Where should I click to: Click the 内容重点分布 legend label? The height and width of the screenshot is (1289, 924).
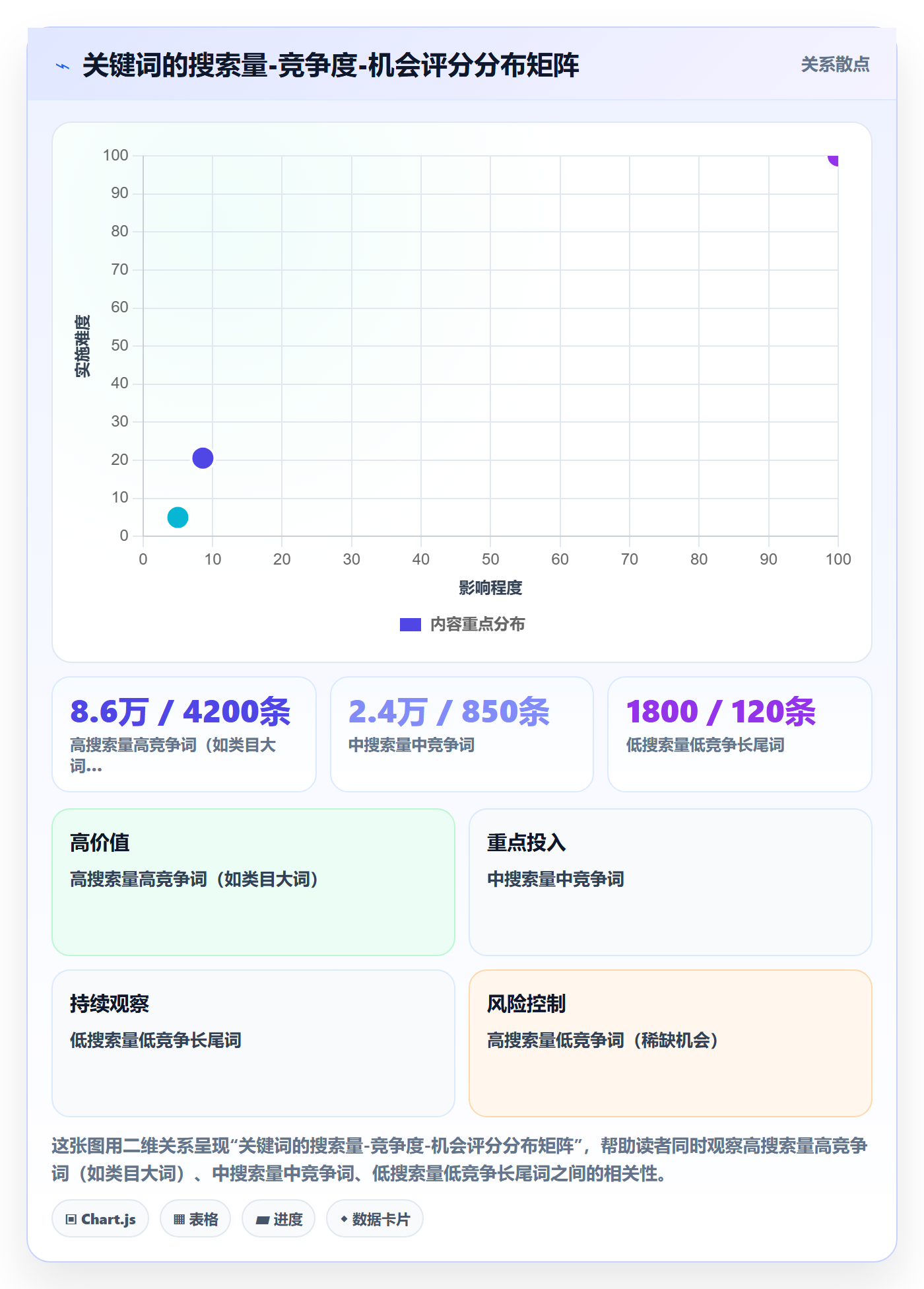pos(477,625)
